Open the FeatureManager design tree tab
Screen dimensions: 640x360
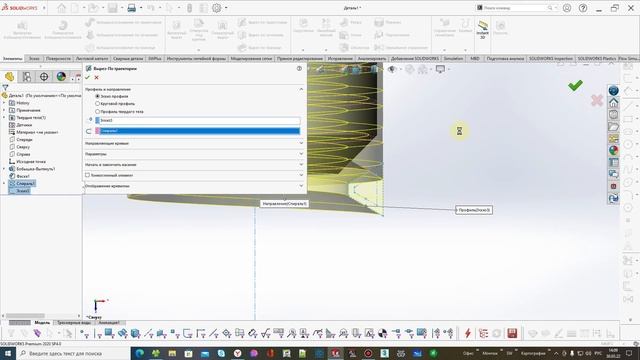(9, 77)
